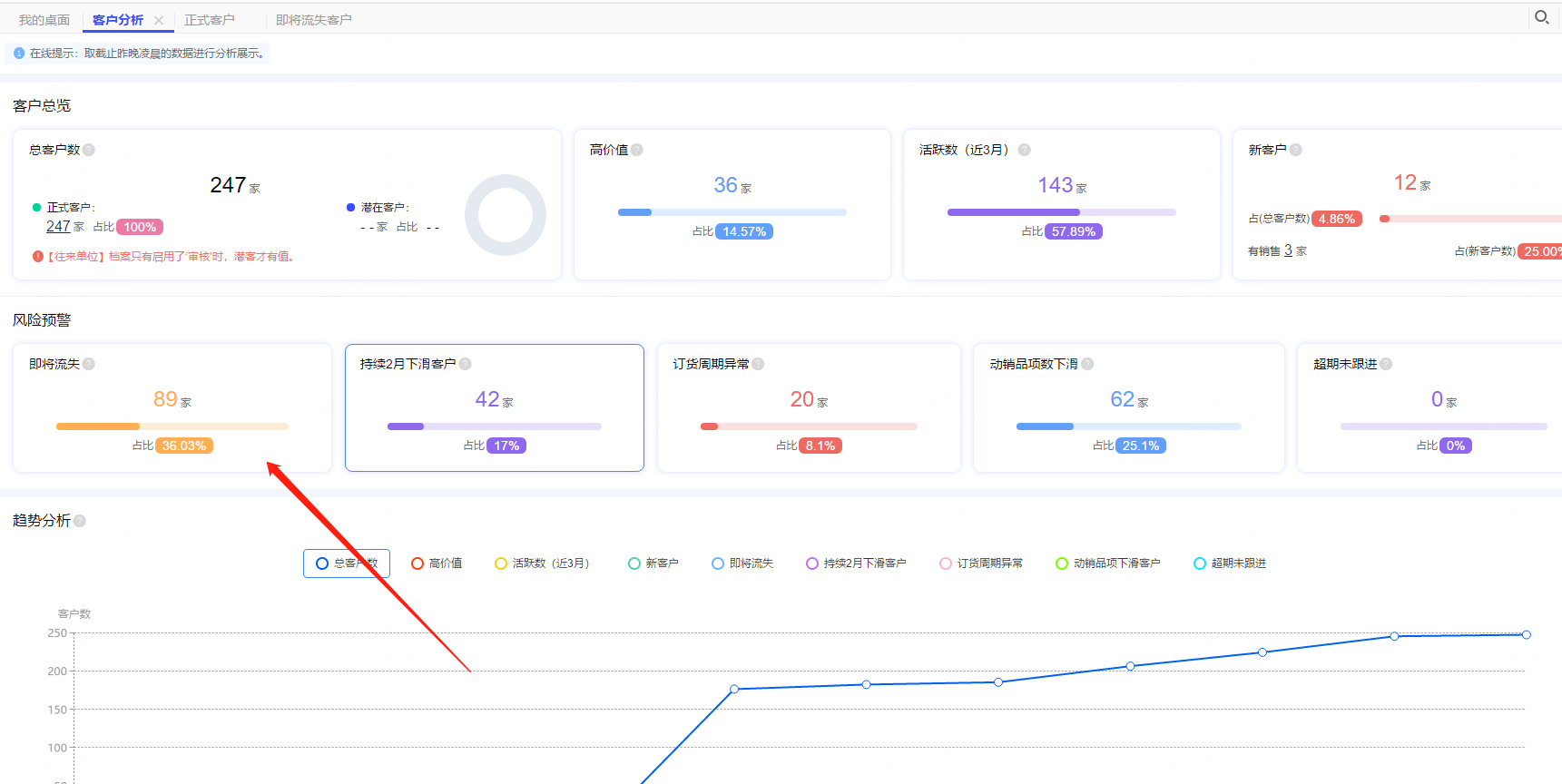This screenshot has width=1562, height=784.
Task: Click the 风险预警 section heading
Action: tap(42, 320)
